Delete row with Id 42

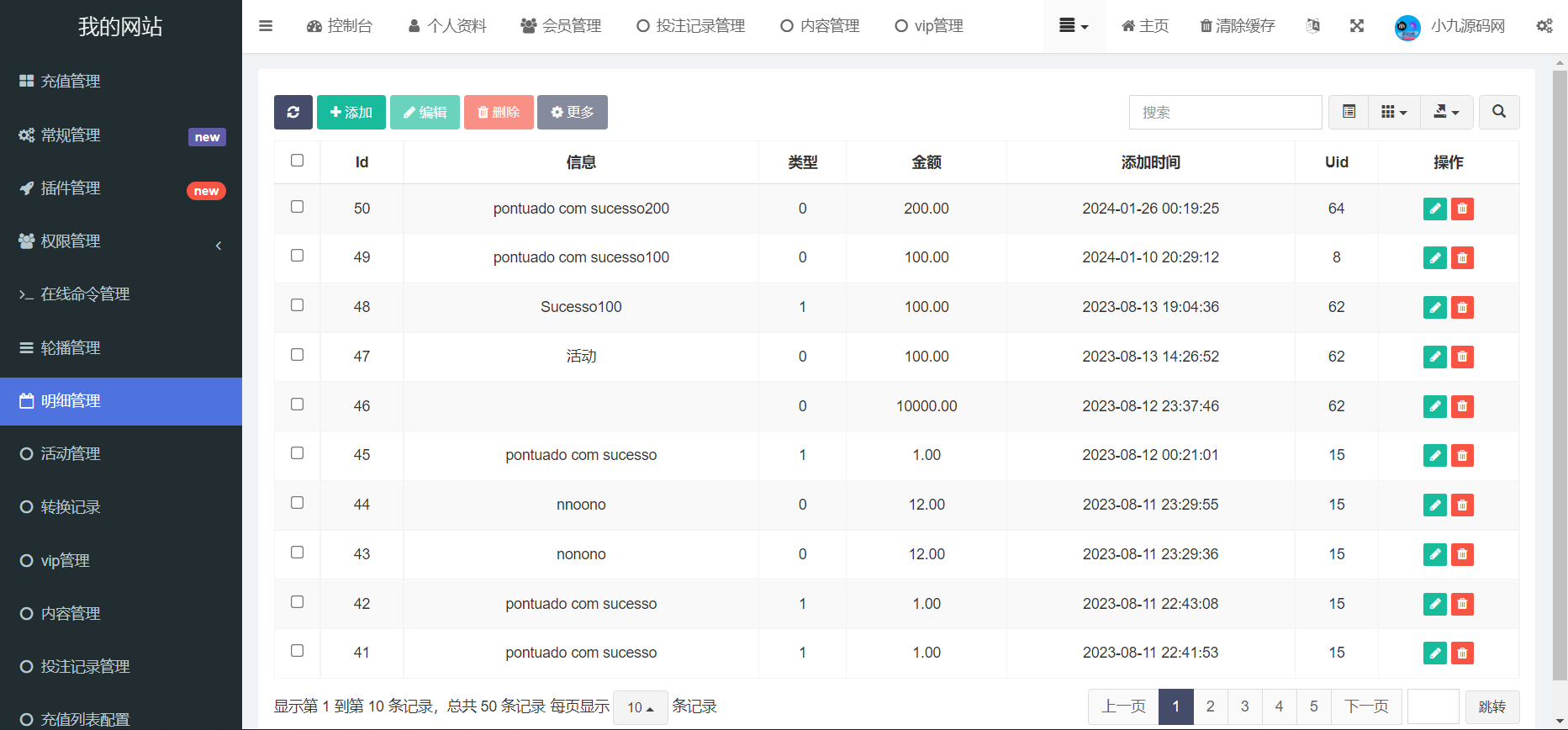click(x=1463, y=604)
